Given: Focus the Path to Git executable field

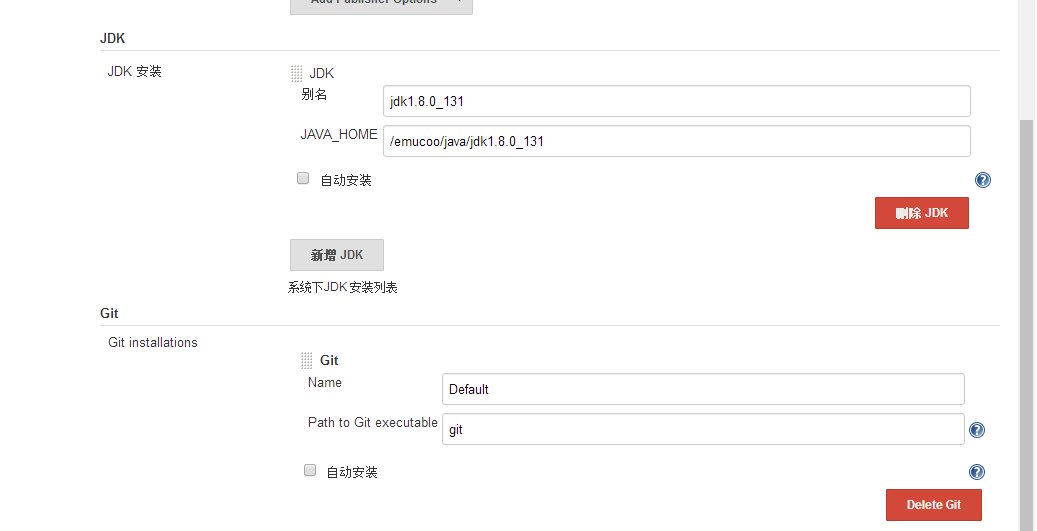Looking at the screenshot, I should click(x=703, y=429).
